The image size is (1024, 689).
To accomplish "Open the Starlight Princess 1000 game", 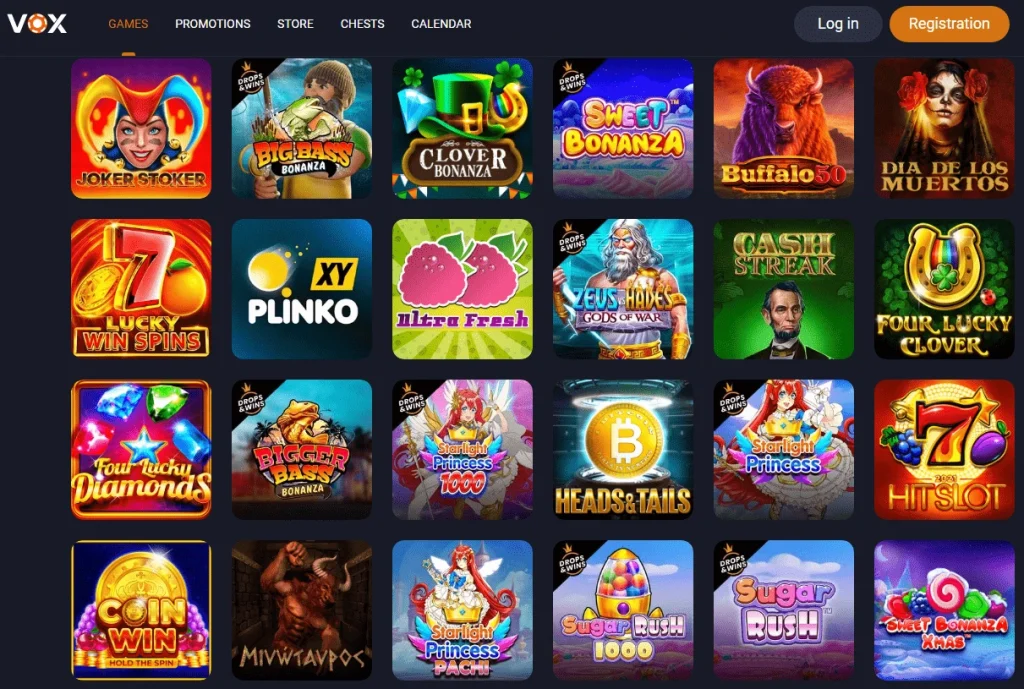I will click(x=462, y=449).
